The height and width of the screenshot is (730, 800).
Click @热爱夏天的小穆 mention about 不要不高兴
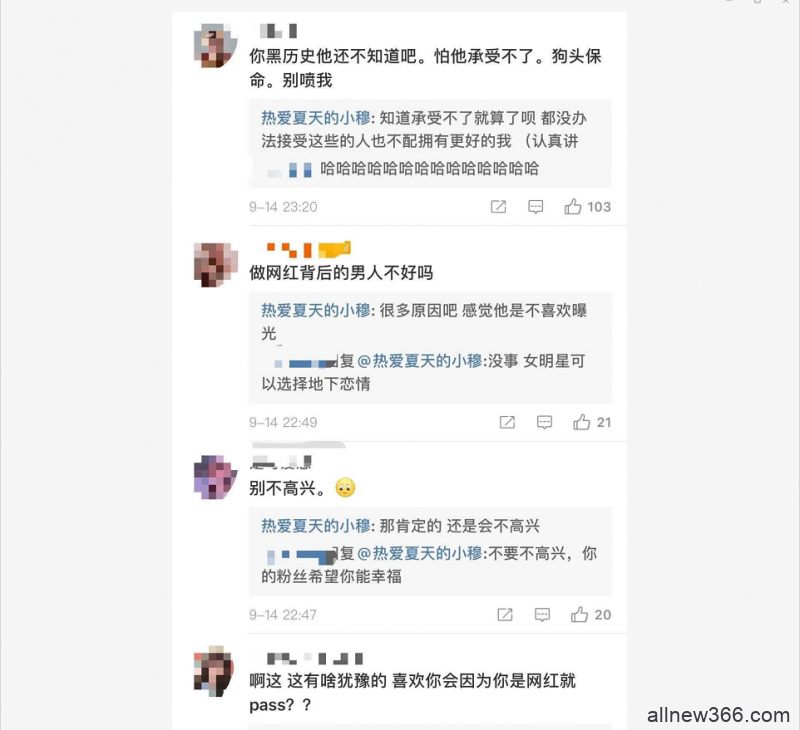point(419,553)
